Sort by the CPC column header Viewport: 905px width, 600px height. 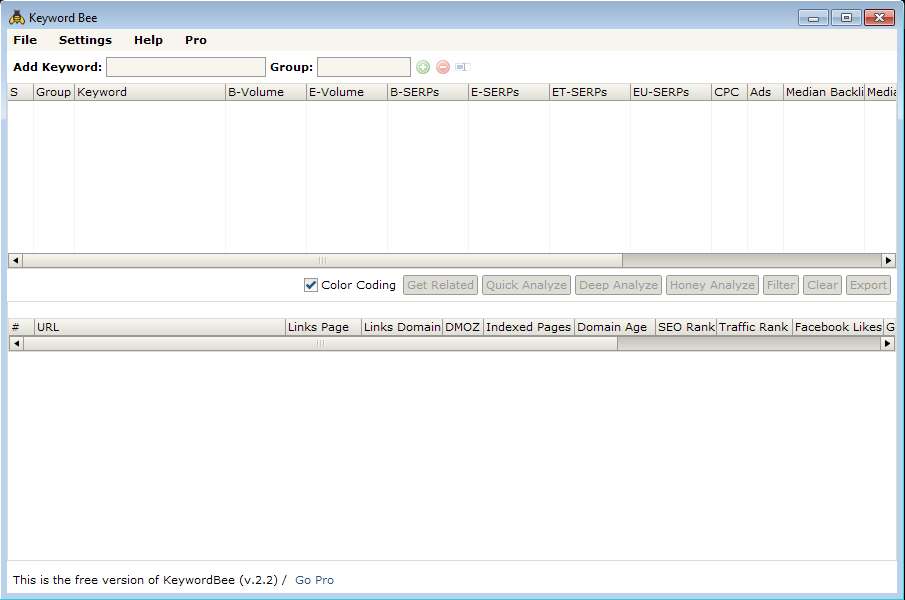click(x=730, y=92)
